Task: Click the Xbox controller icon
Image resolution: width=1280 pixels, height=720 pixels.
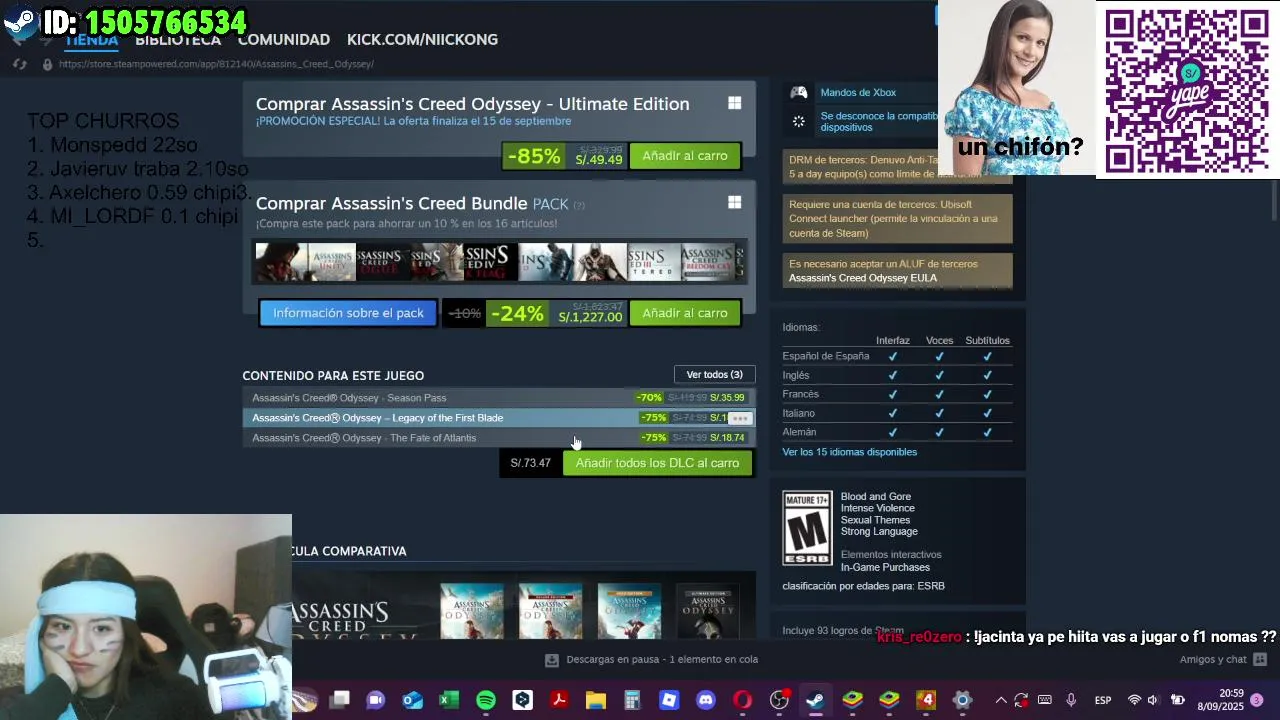Action: [x=799, y=92]
